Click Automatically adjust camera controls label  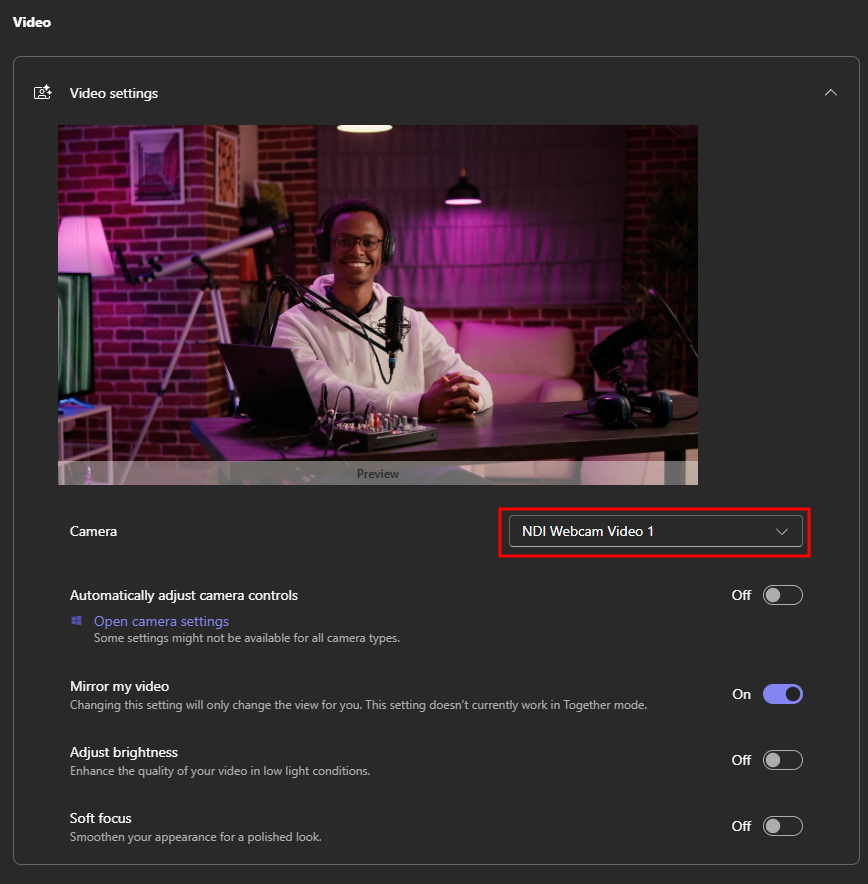point(184,595)
